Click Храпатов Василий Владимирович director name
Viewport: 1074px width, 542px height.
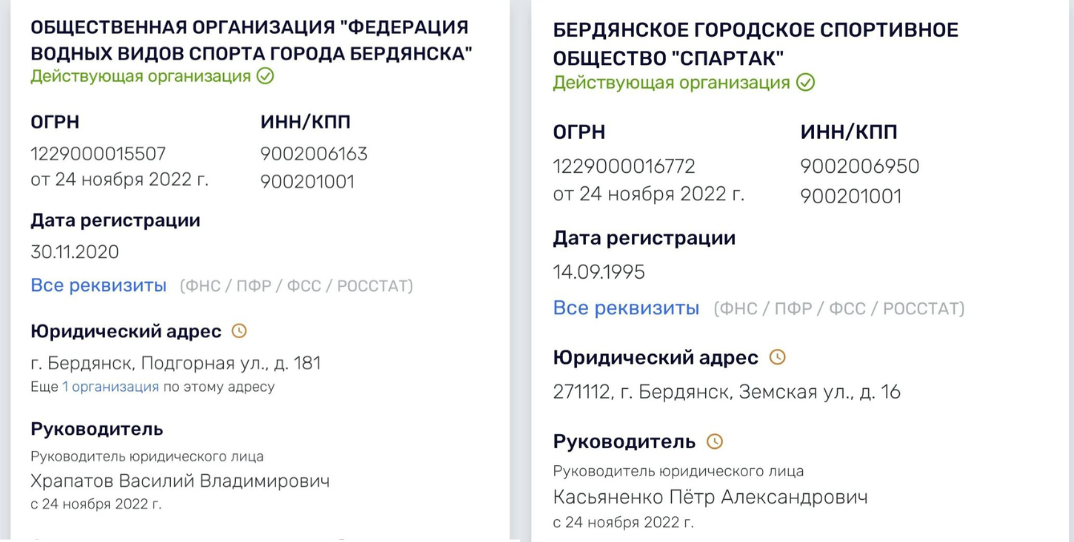click(180, 481)
